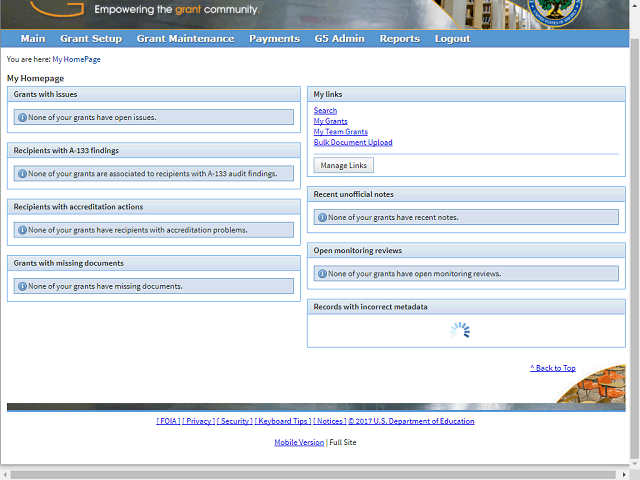Open the Notices footer link
Image resolution: width=640 pixels, height=480 pixels.
tap(329, 421)
